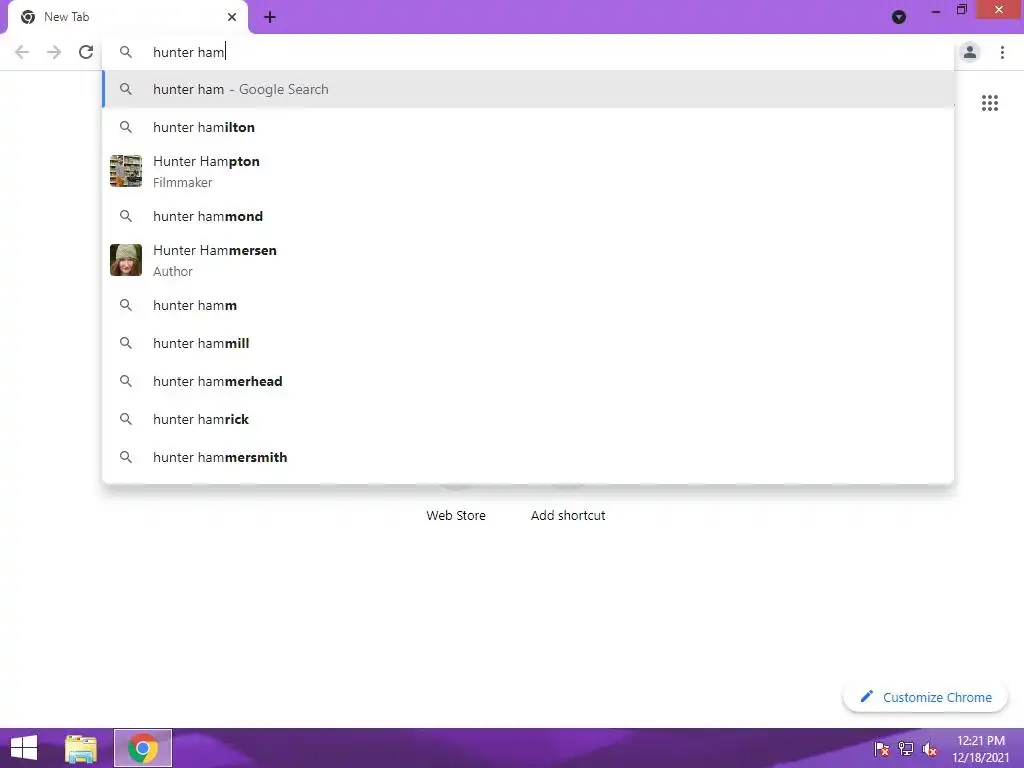Screen dimensions: 1024x768
Task: Click the Chrome taskbar icon
Action: click(143, 748)
